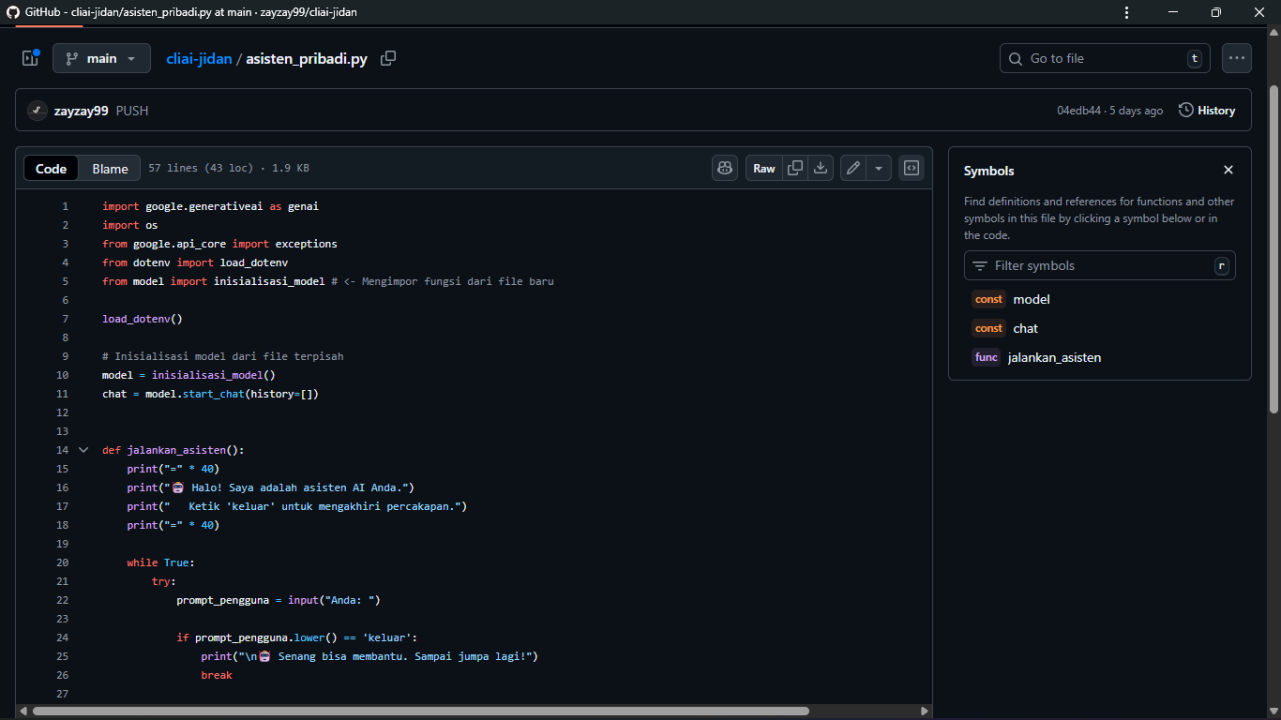Copy raw file contents icon

pos(795,168)
